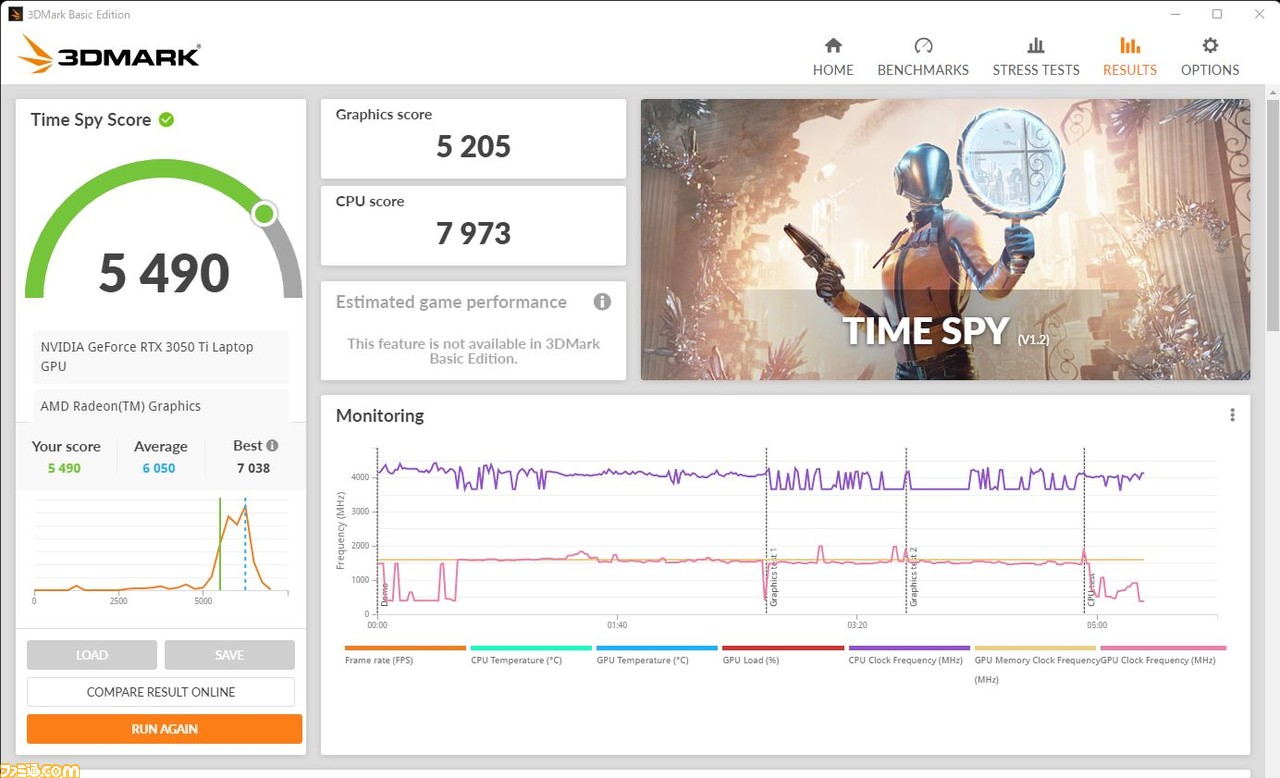Viewport: 1280px width, 778px height.
Task: Select the BENCHMARKS tab label
Action: [x=923, y=70]
